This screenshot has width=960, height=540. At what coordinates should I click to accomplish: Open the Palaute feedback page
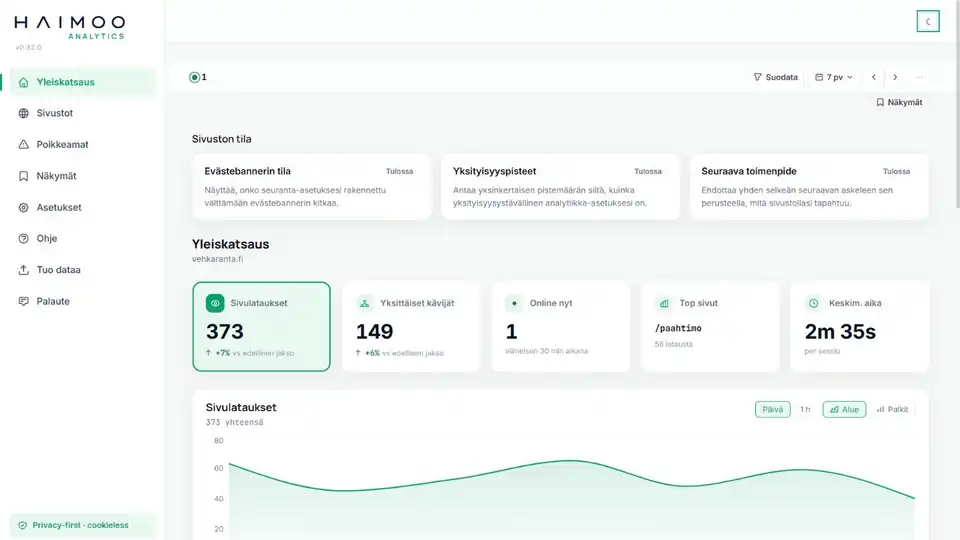click(x=83, y=301)
